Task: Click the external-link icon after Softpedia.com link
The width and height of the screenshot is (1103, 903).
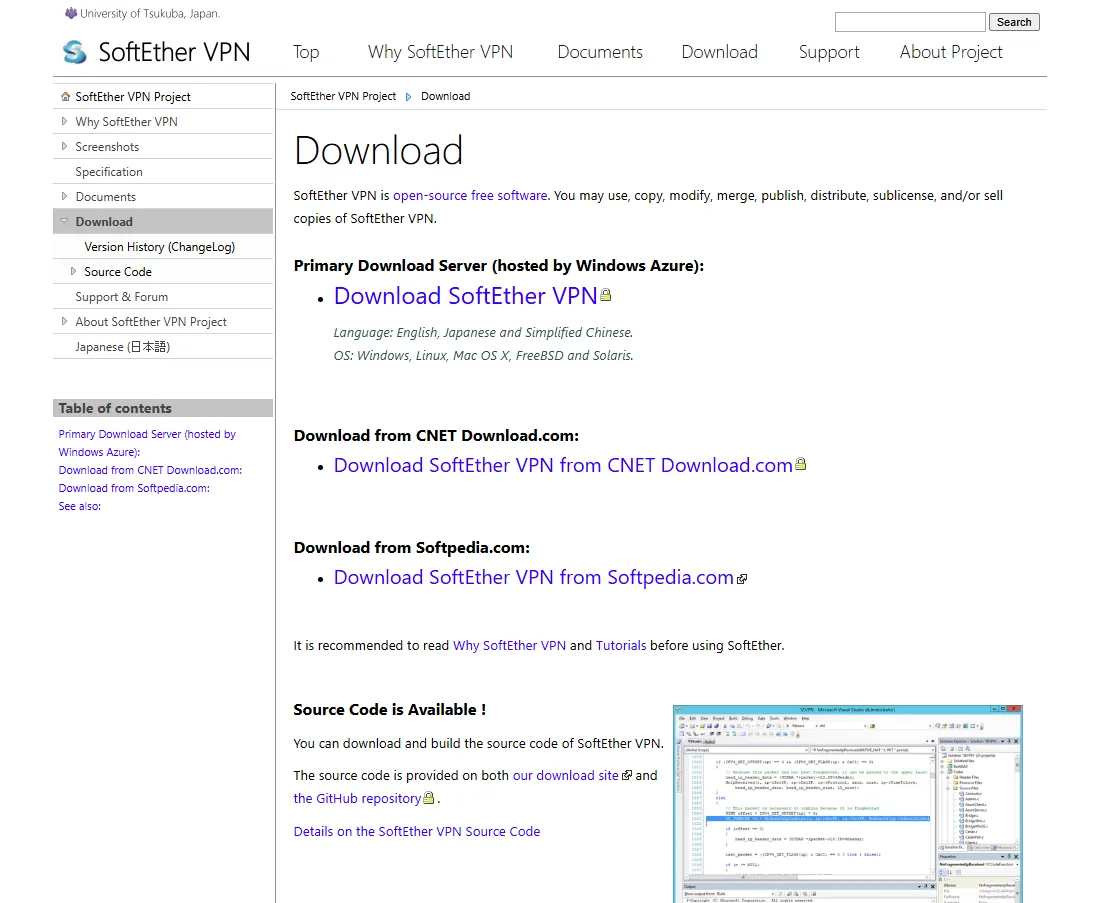Action: pos(741,579)
